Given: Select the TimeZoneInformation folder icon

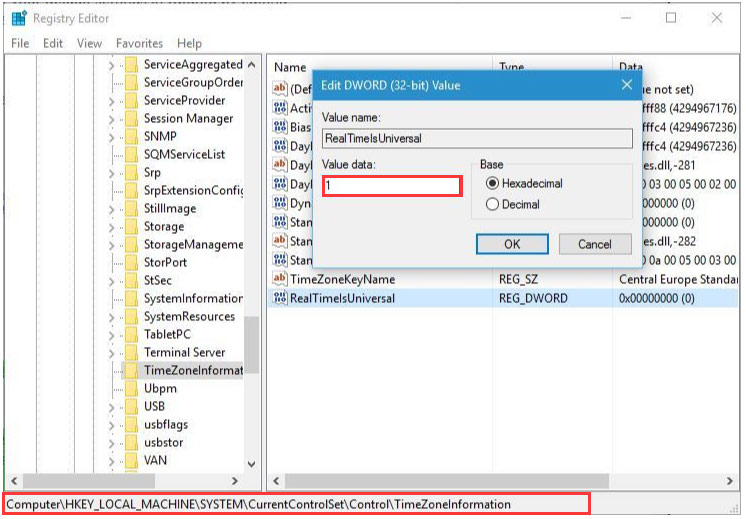Looking at the screenshot, I should (x=131, y=370).
